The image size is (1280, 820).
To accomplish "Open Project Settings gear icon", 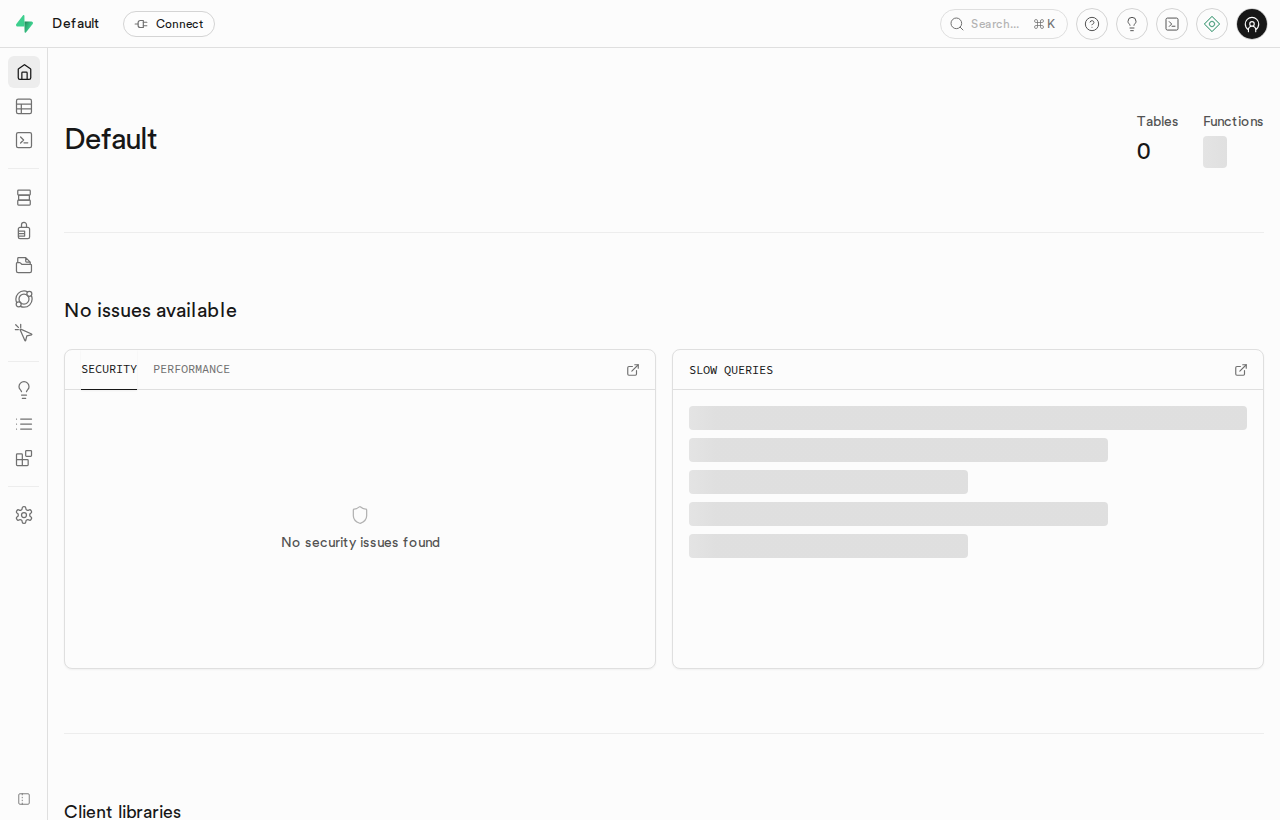I will 24,515.
